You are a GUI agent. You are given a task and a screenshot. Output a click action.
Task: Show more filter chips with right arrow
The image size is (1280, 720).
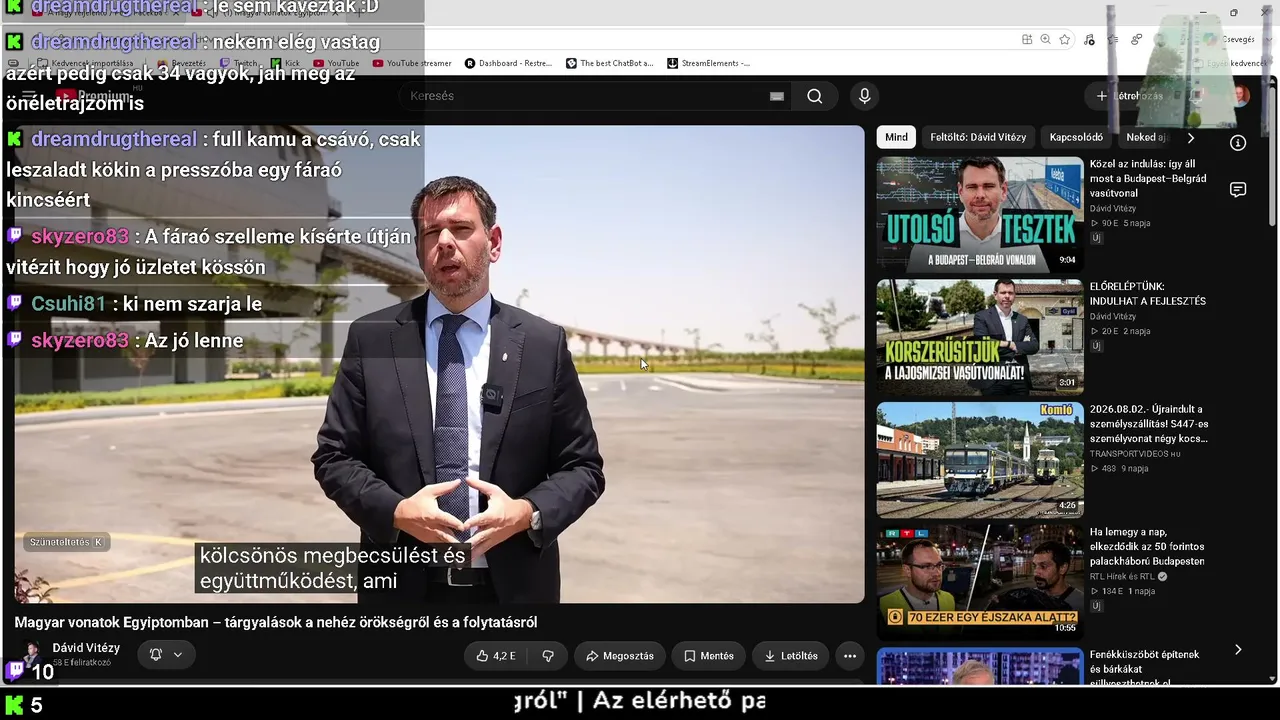[1190, 137]
